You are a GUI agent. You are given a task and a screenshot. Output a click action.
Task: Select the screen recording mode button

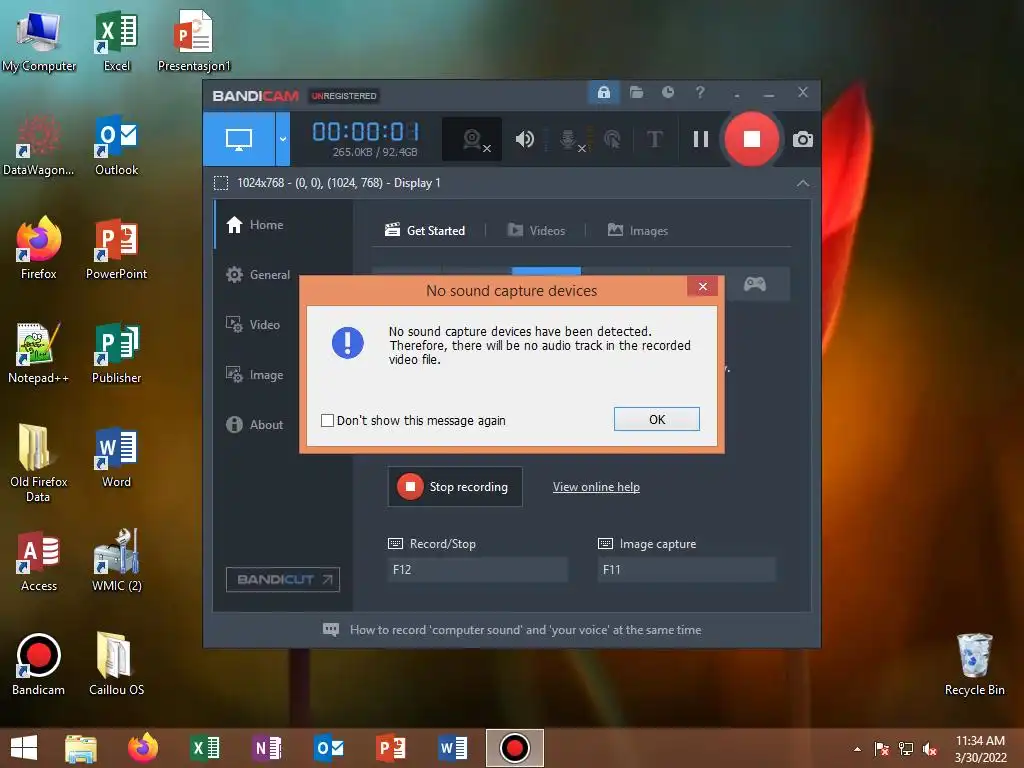(239, 138)
